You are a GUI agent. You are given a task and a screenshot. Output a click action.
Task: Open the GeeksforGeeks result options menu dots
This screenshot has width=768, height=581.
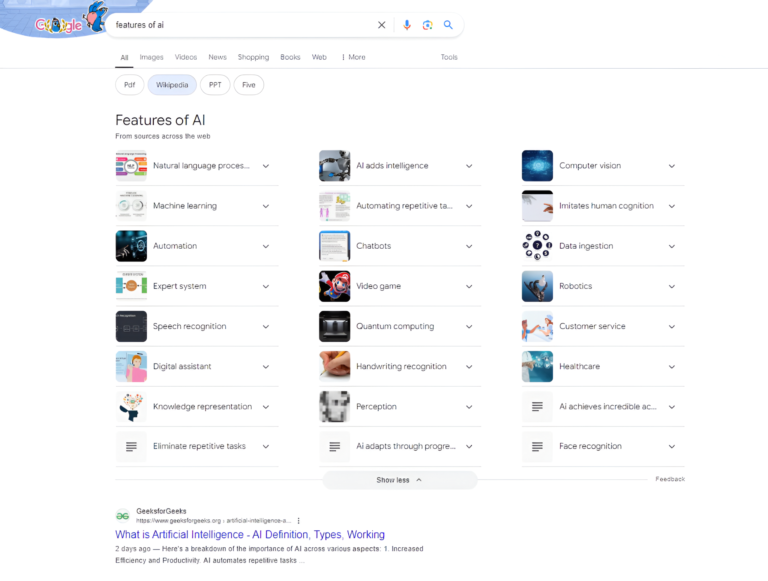[x=298, y=521]
